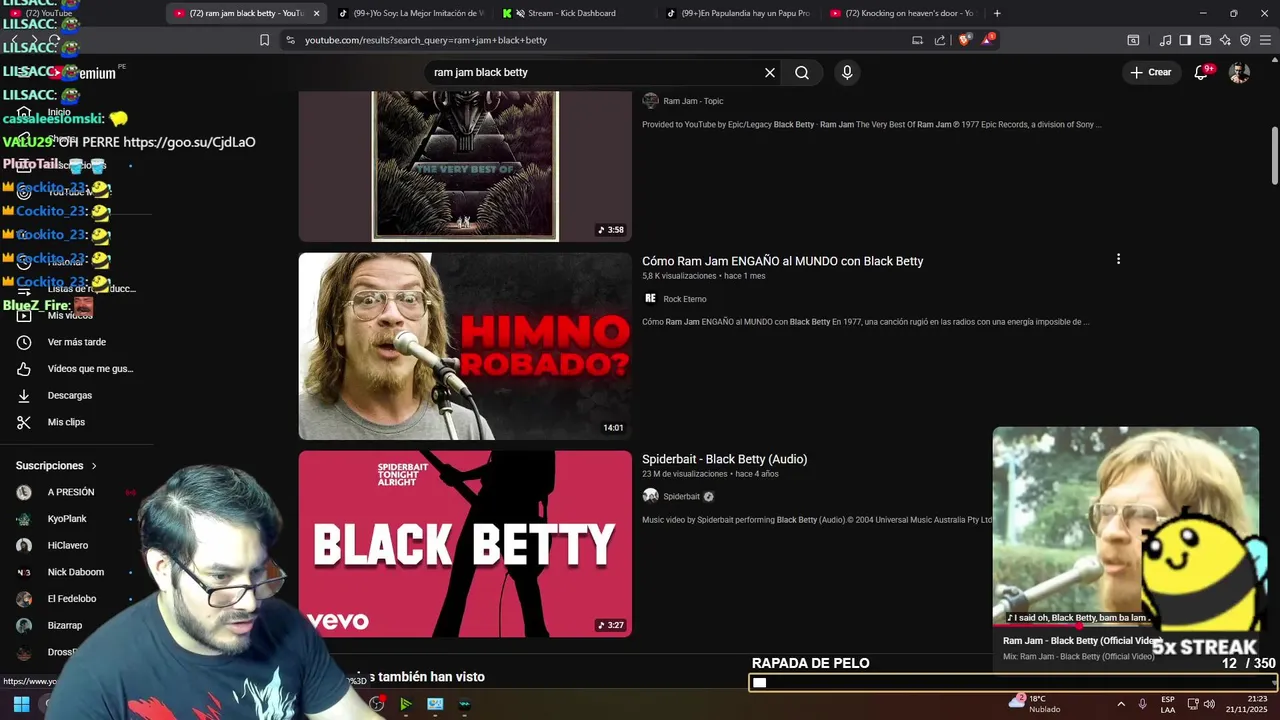This screenshot has width=1280, height=720.
Task: Click the browser URL address field
Action: tap(600, 40)
